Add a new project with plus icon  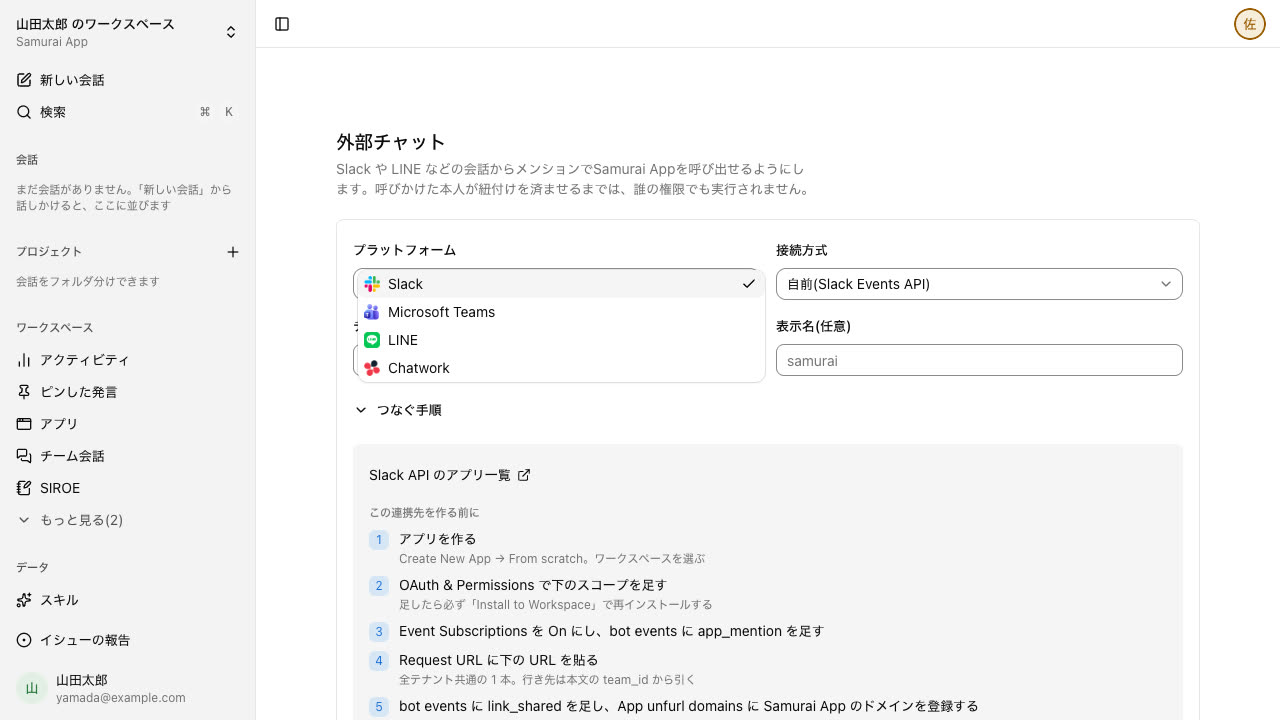pyautogui.click(x=233, y=252)
